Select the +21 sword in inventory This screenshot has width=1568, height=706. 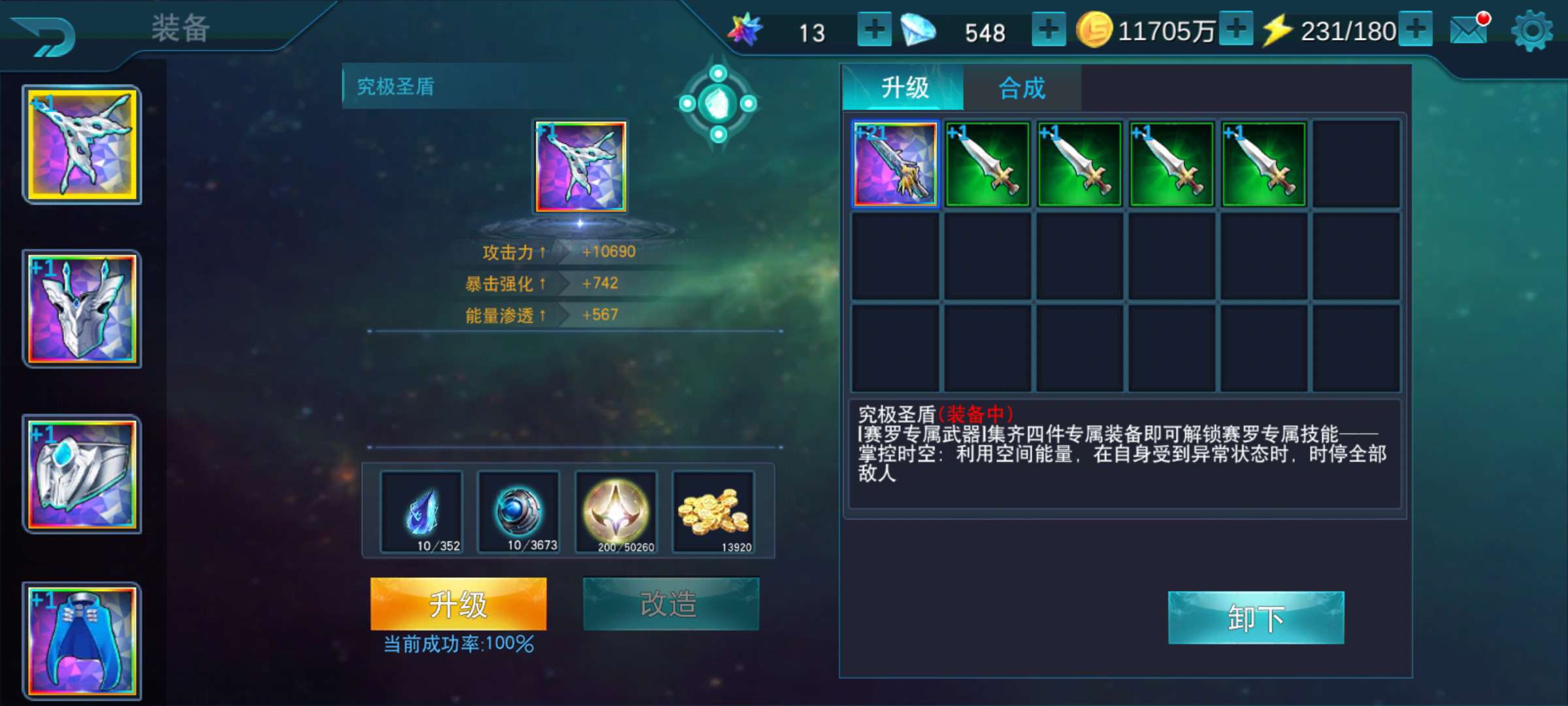click(x=895, y=164)
